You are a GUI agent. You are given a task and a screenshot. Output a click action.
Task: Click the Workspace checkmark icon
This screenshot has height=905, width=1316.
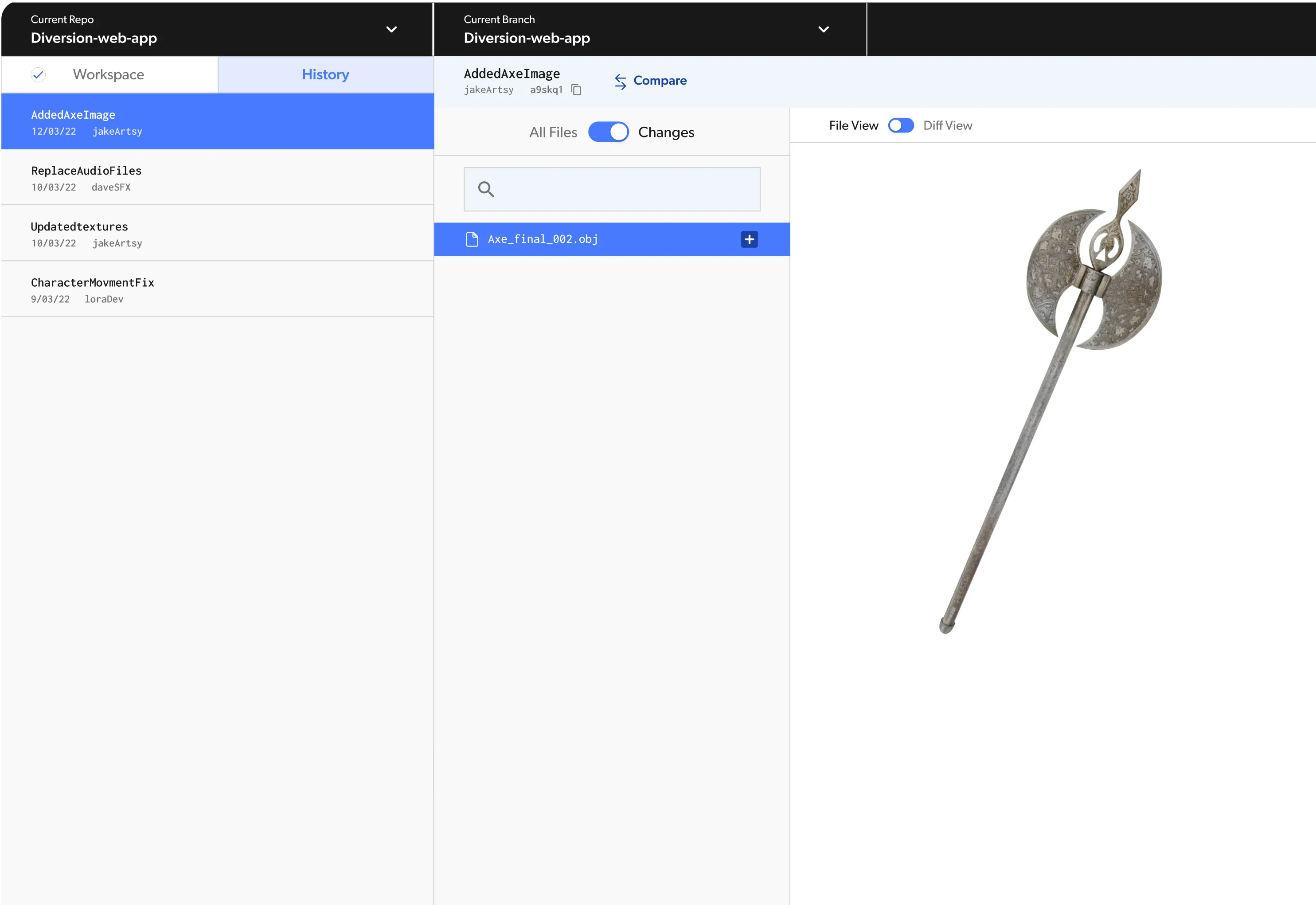[x=38, y=74]
